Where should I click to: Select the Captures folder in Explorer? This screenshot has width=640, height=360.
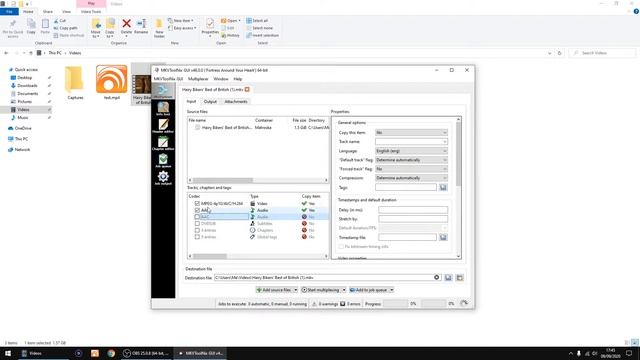click(75, 83)
